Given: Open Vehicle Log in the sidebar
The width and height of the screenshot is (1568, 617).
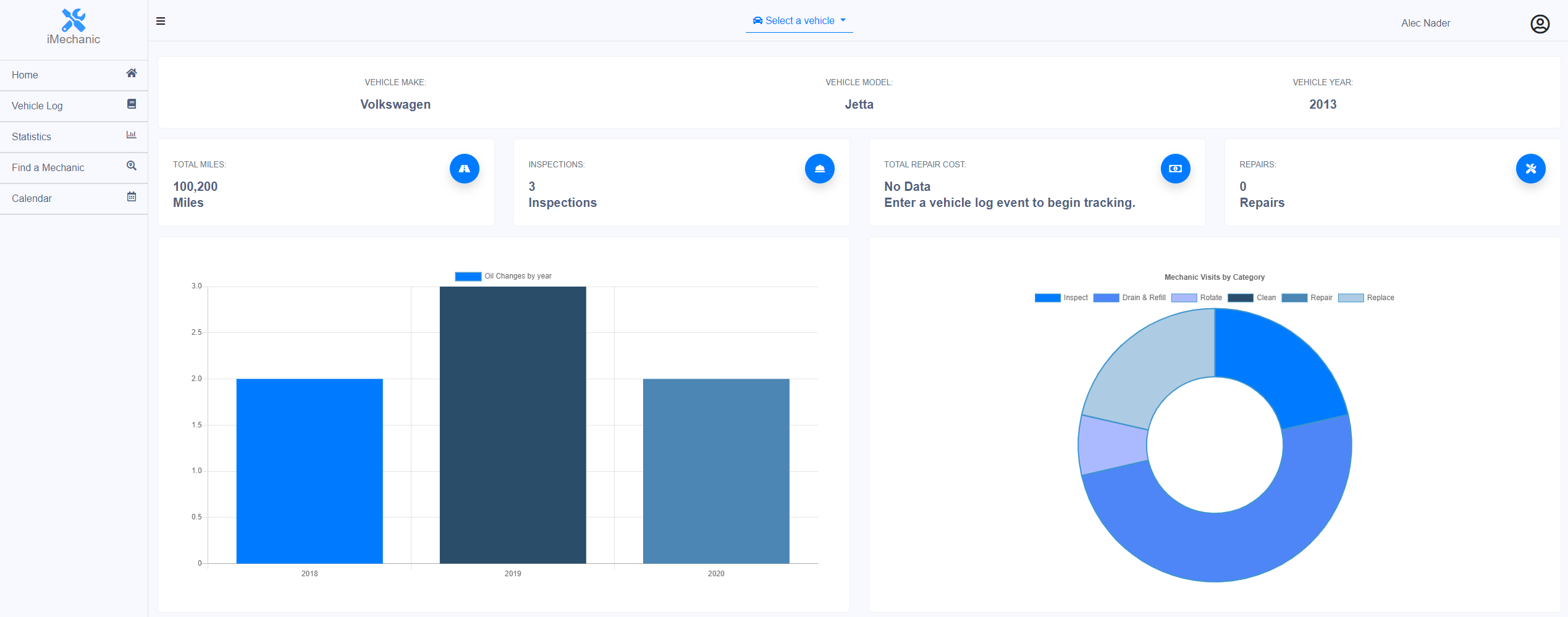Looking at the screenshot, I should (74, 106).
